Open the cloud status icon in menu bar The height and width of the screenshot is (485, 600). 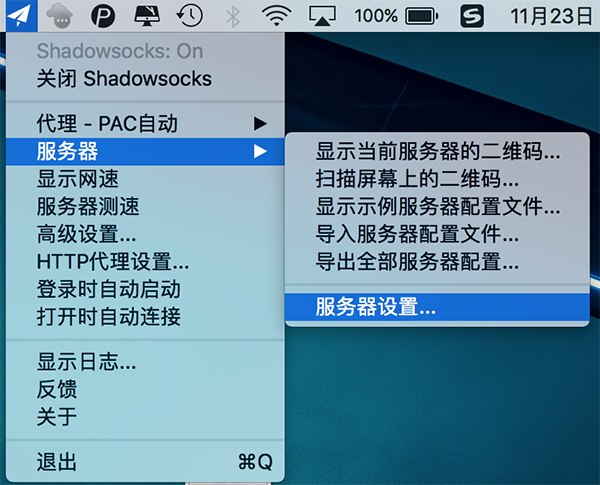[59, 16]
